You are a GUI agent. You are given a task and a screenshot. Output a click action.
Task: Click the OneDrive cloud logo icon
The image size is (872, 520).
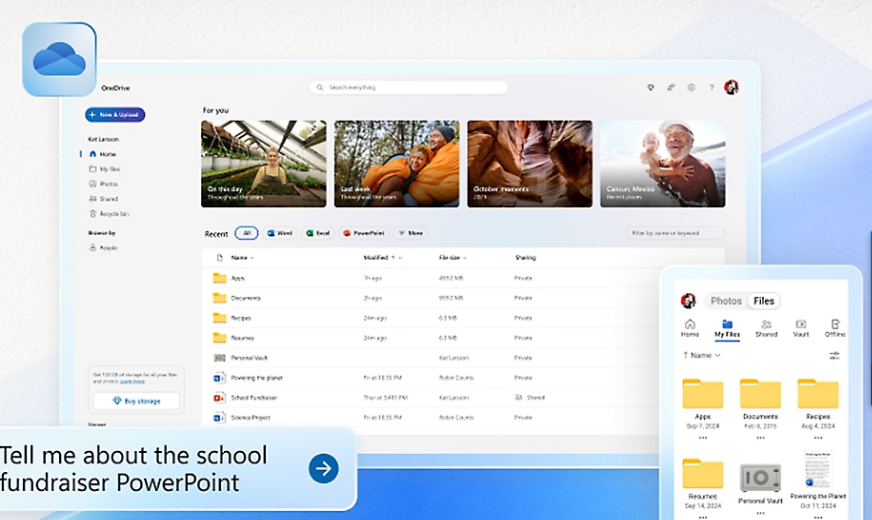(60, 60)
